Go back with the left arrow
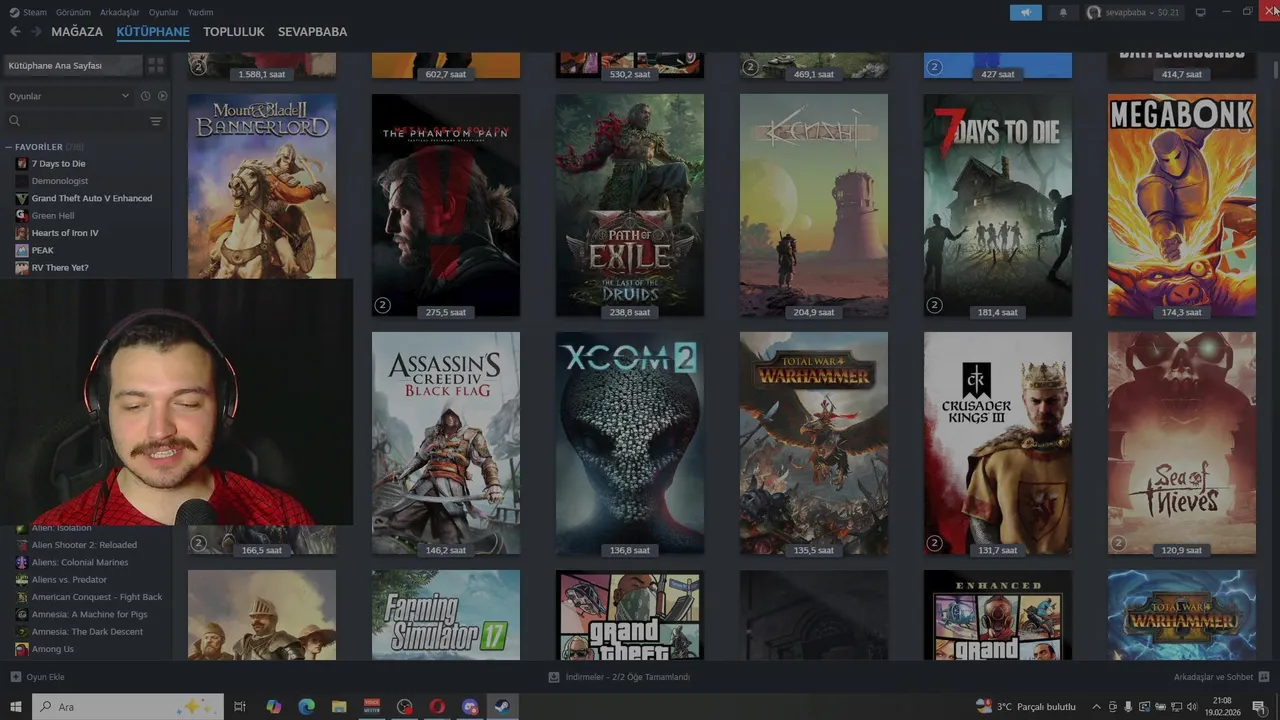This screenshot has width=1280, height=720. point(15,32)
